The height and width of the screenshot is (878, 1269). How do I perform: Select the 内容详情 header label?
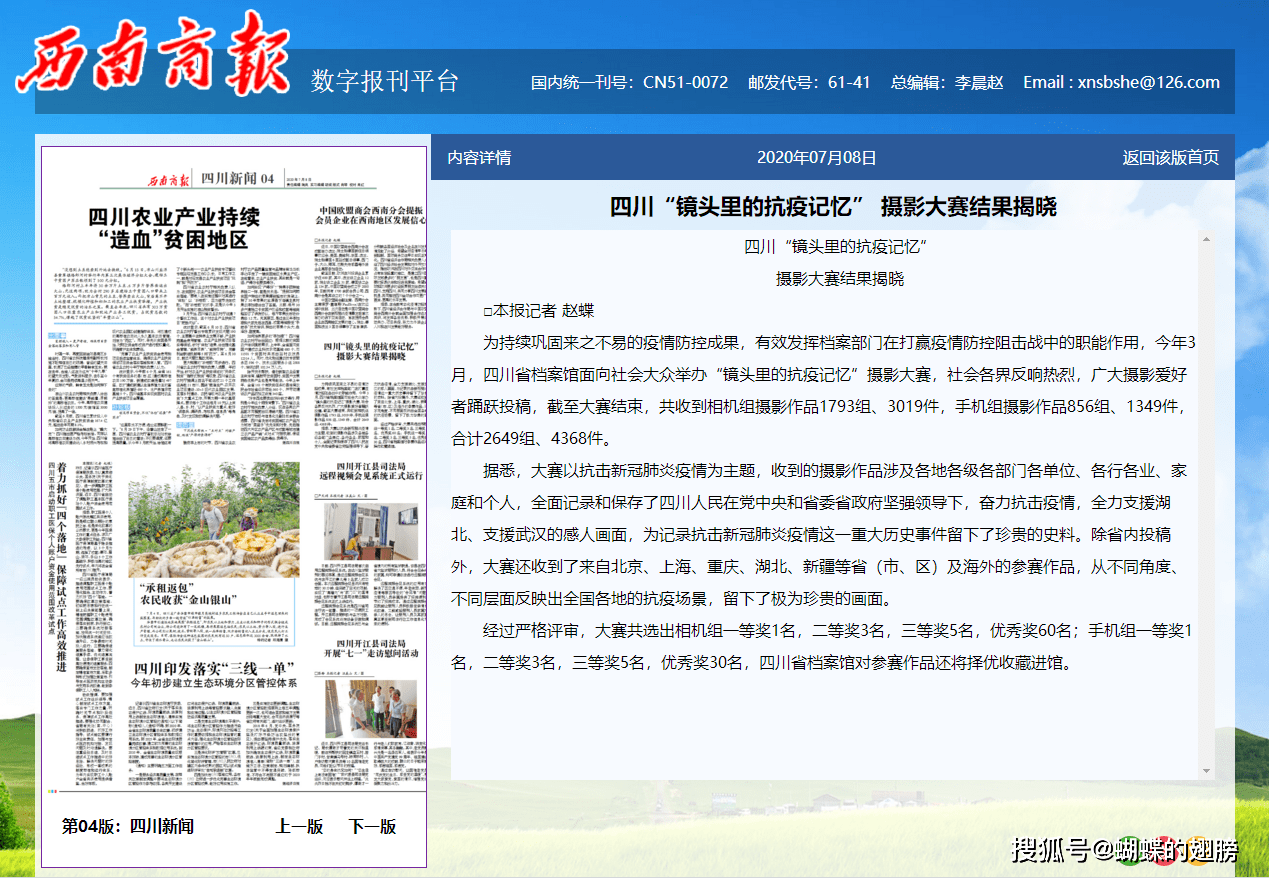click(479, 157)
